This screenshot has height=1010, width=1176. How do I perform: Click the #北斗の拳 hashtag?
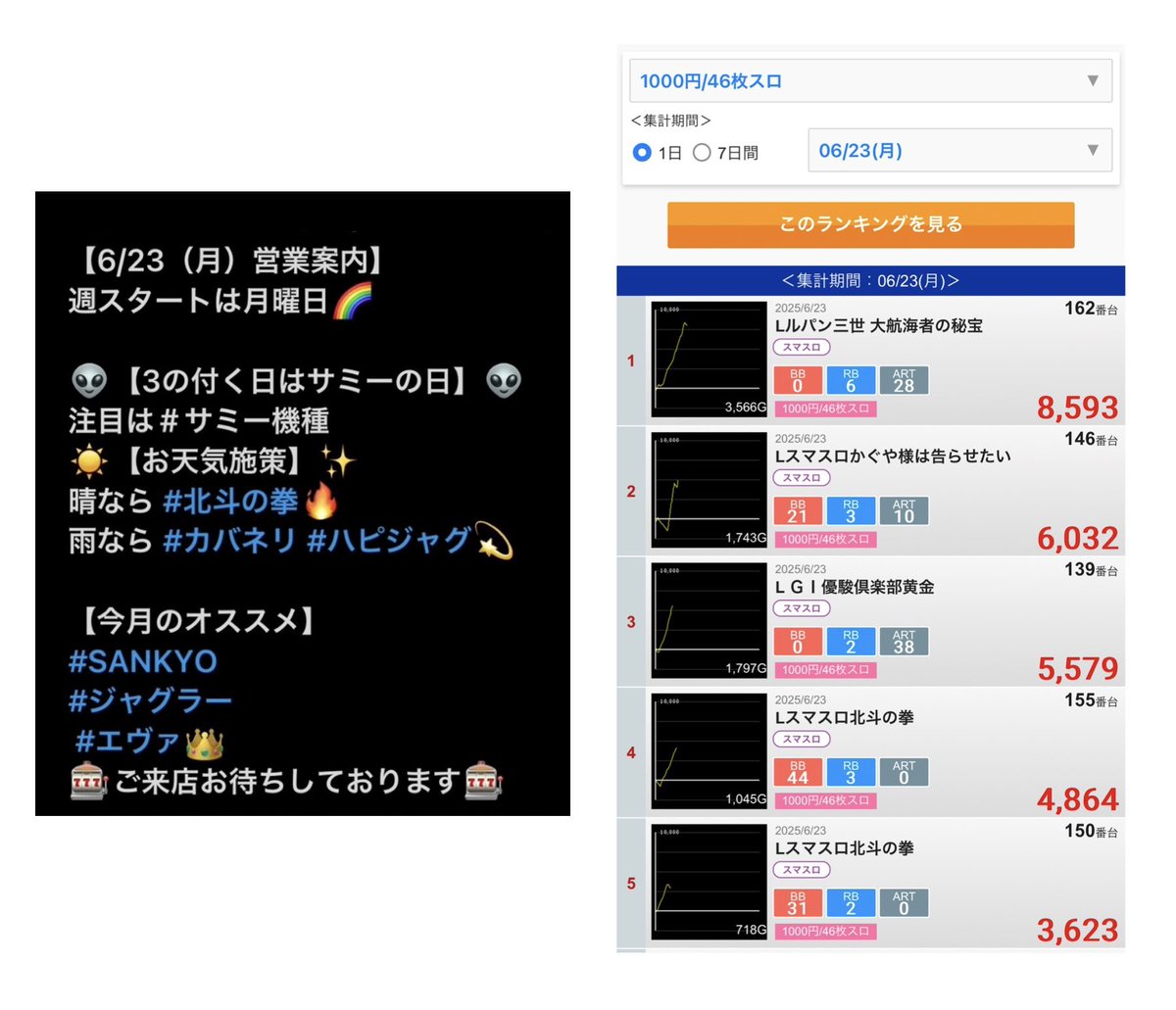point(230,502)
